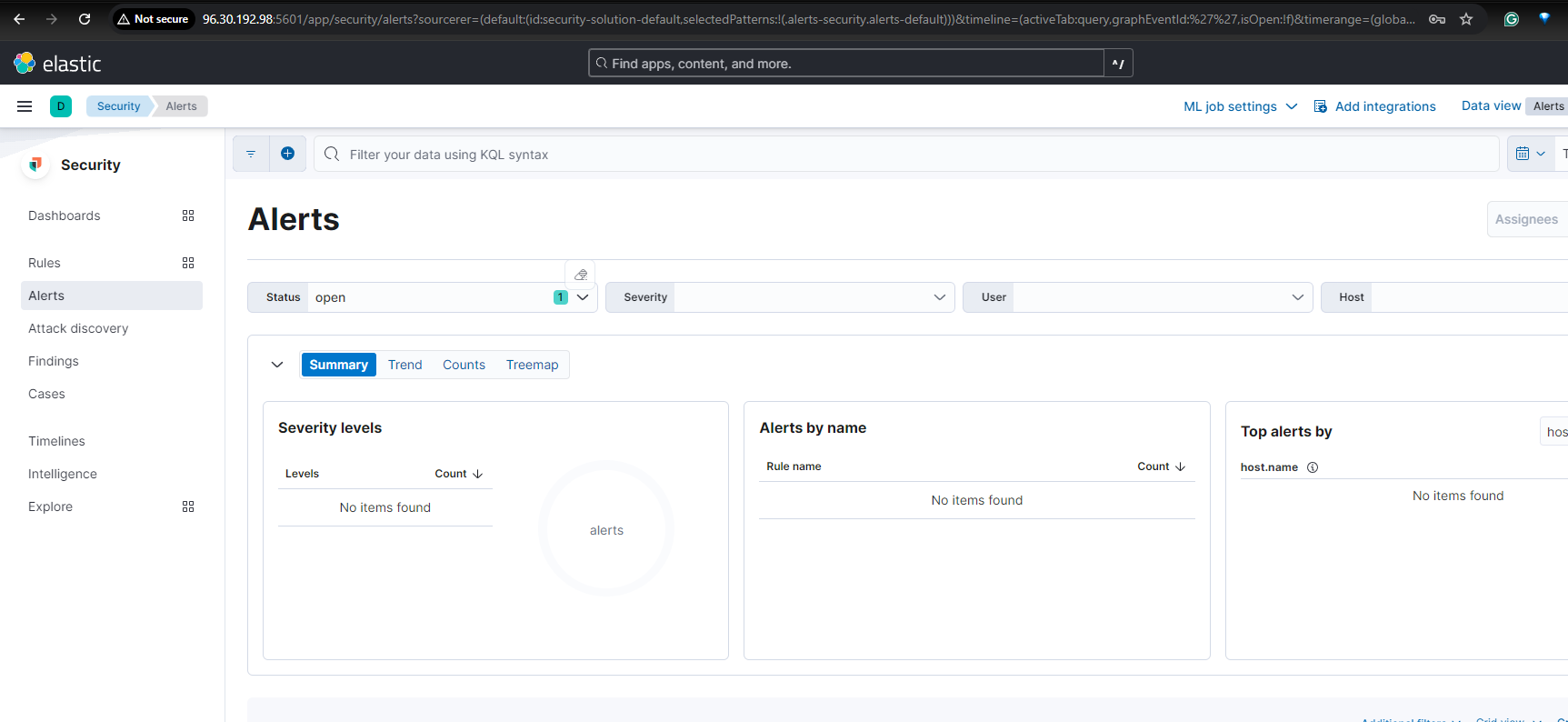
Task: Click the Security breadcrumb
Action: [118, 106]
